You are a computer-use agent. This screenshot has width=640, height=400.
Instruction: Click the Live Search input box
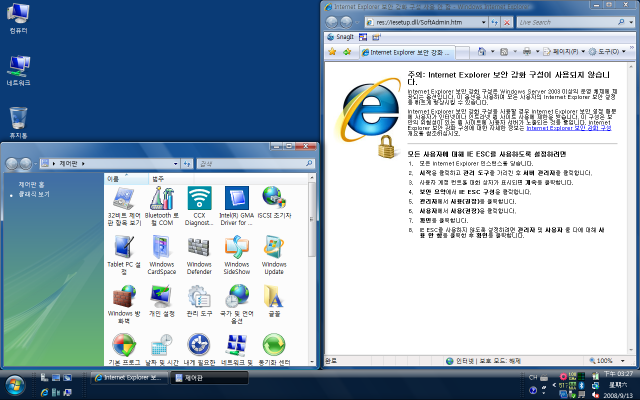(567, 22)
